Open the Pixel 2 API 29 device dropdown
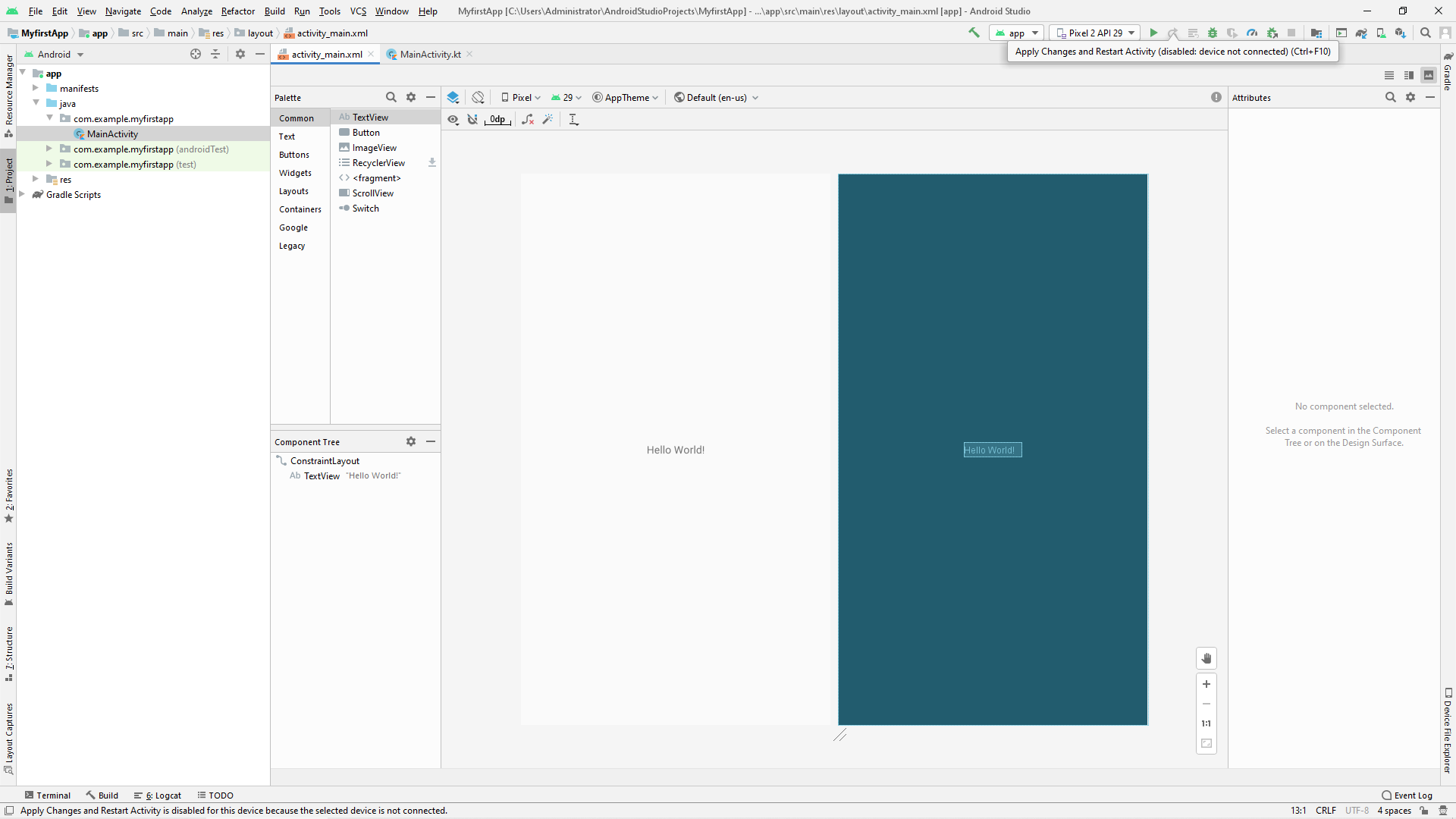1456x819 pixels. coord(1096,33)
